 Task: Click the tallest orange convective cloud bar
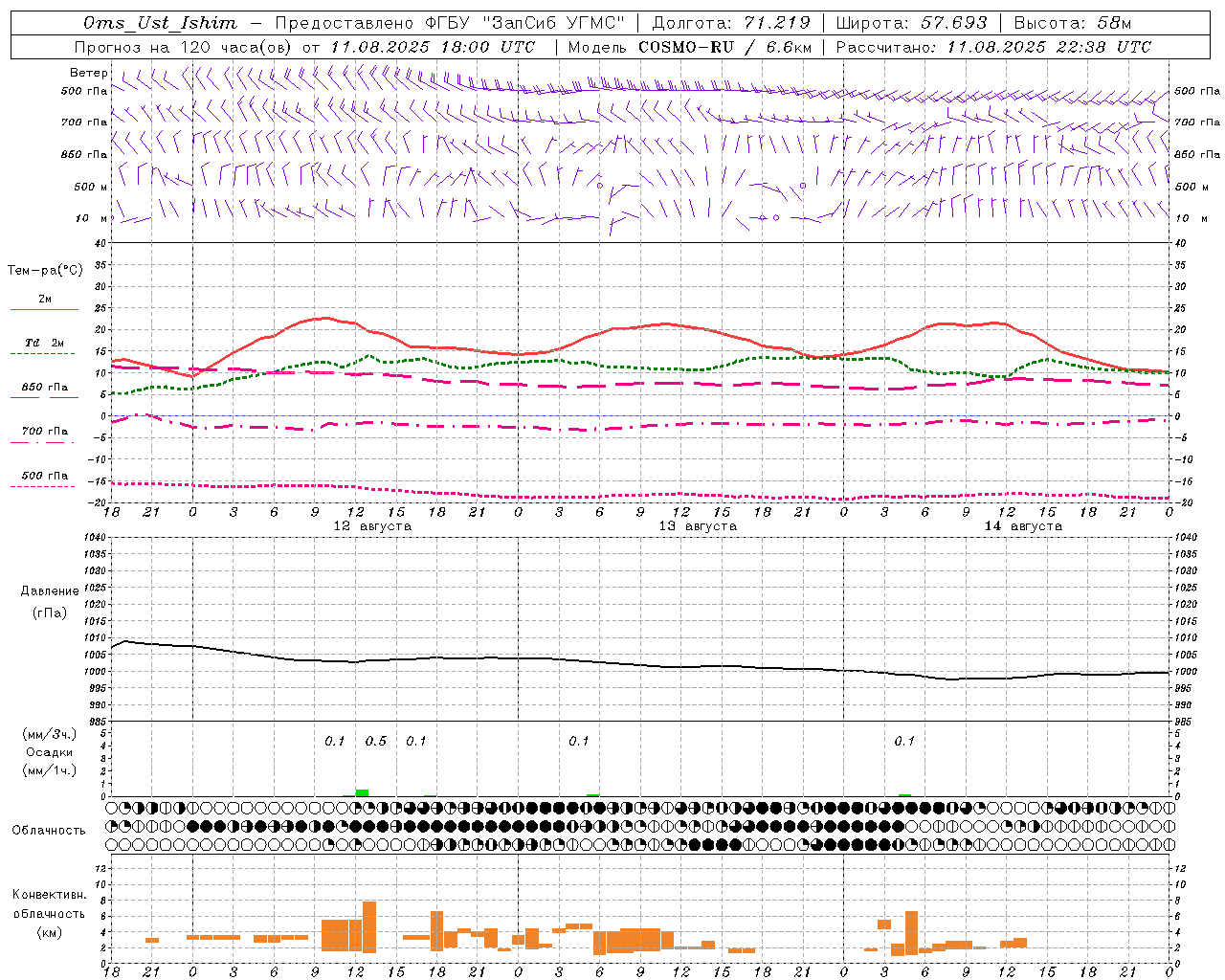pos(369,925)
